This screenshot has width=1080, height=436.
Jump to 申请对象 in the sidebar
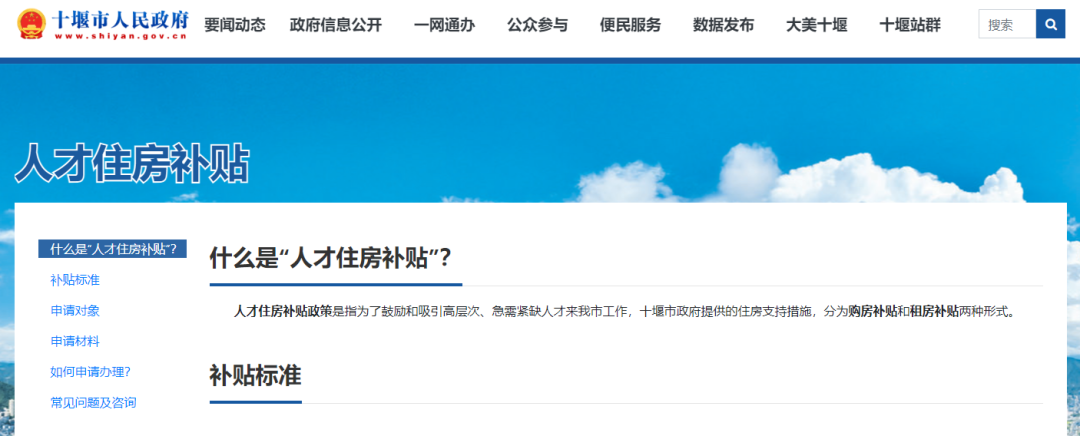click(x=75, y=311)
